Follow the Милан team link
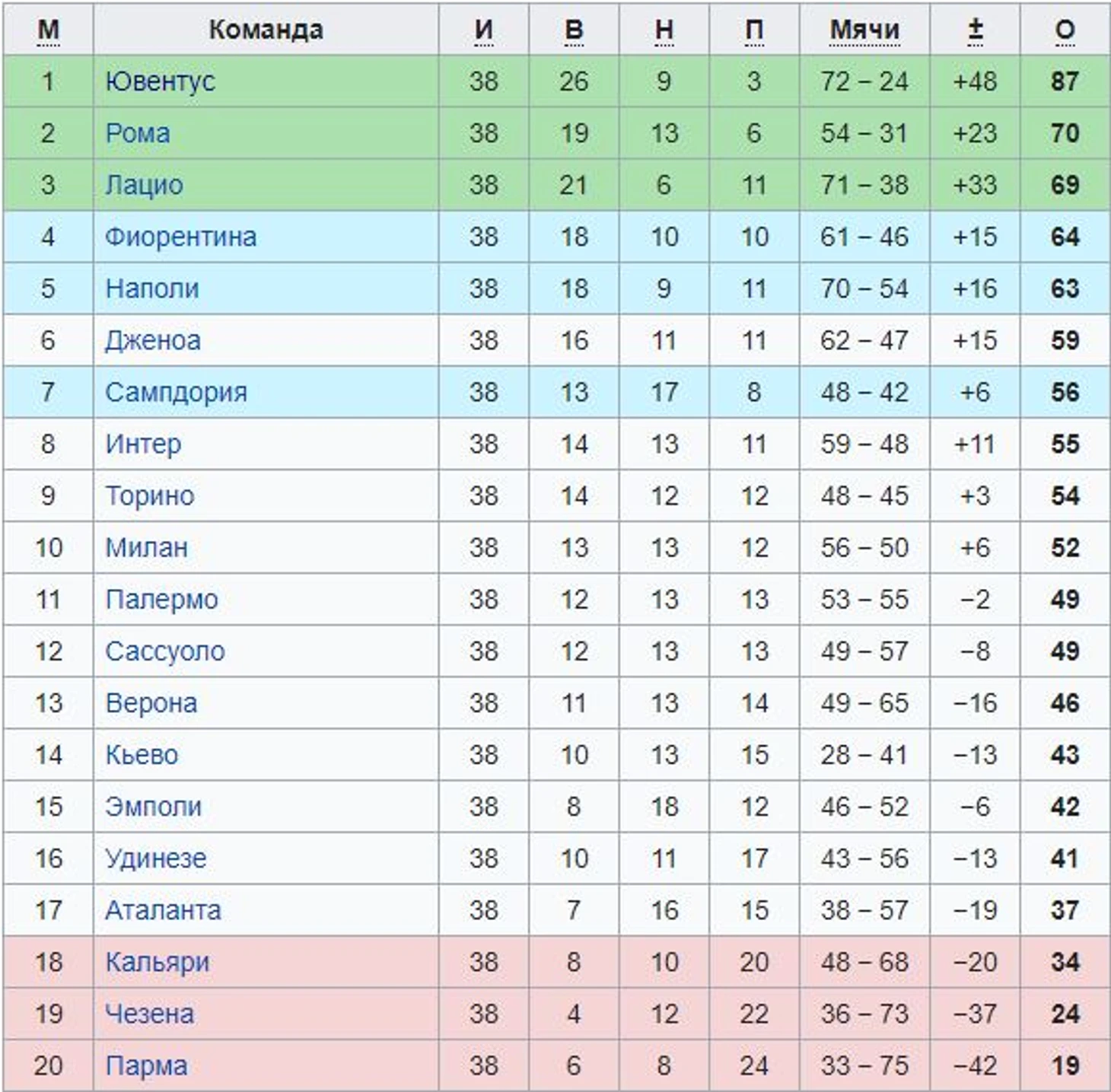The height and width of the screenshot is (1092, 1111). pos(146,547)
